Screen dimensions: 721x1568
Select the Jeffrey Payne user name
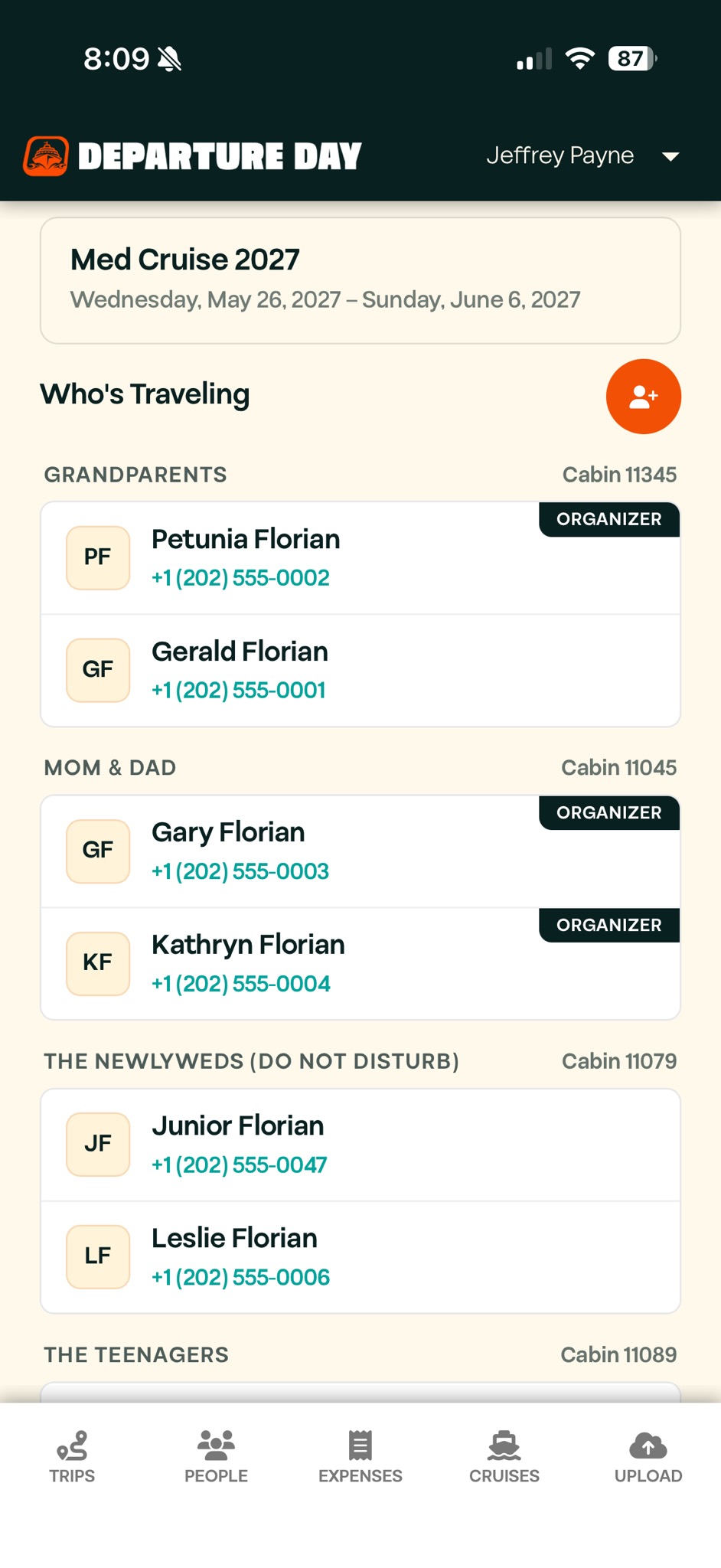[x=560, y=155]
